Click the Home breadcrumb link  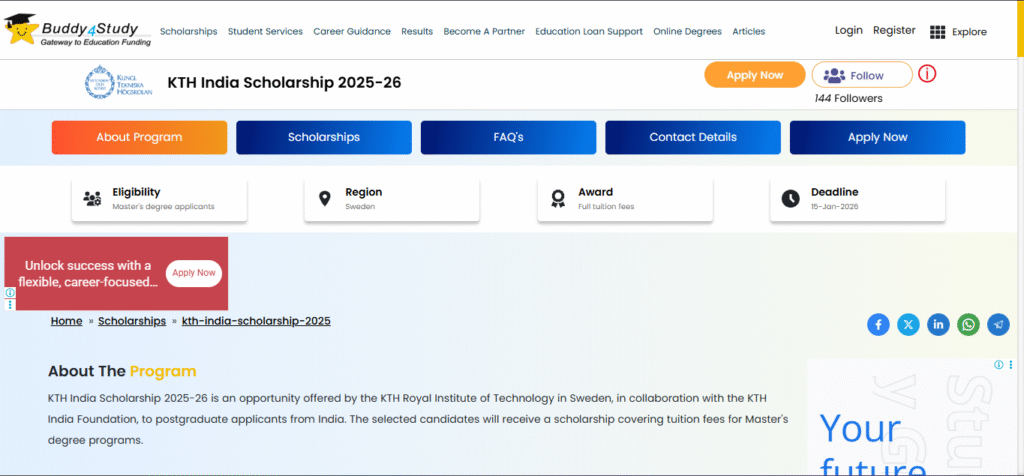point(67,321)
